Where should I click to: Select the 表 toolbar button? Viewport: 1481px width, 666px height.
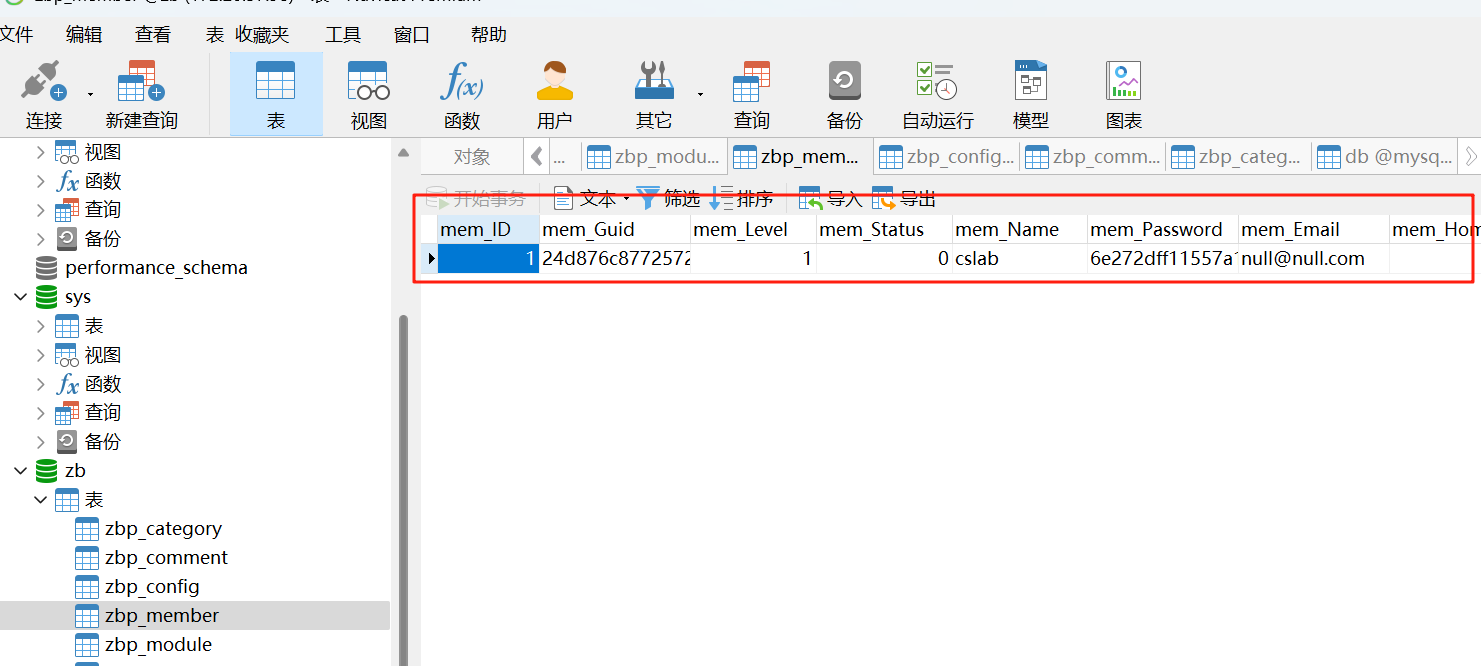coord(276,95)
